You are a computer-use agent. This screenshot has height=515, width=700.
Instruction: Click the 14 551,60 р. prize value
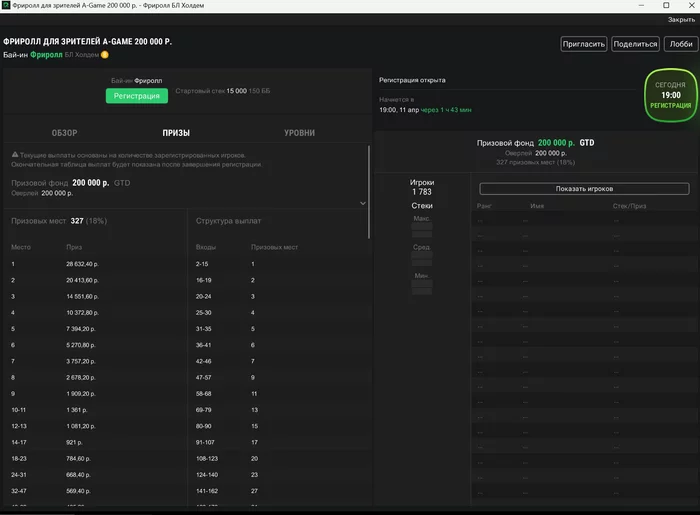82,296
